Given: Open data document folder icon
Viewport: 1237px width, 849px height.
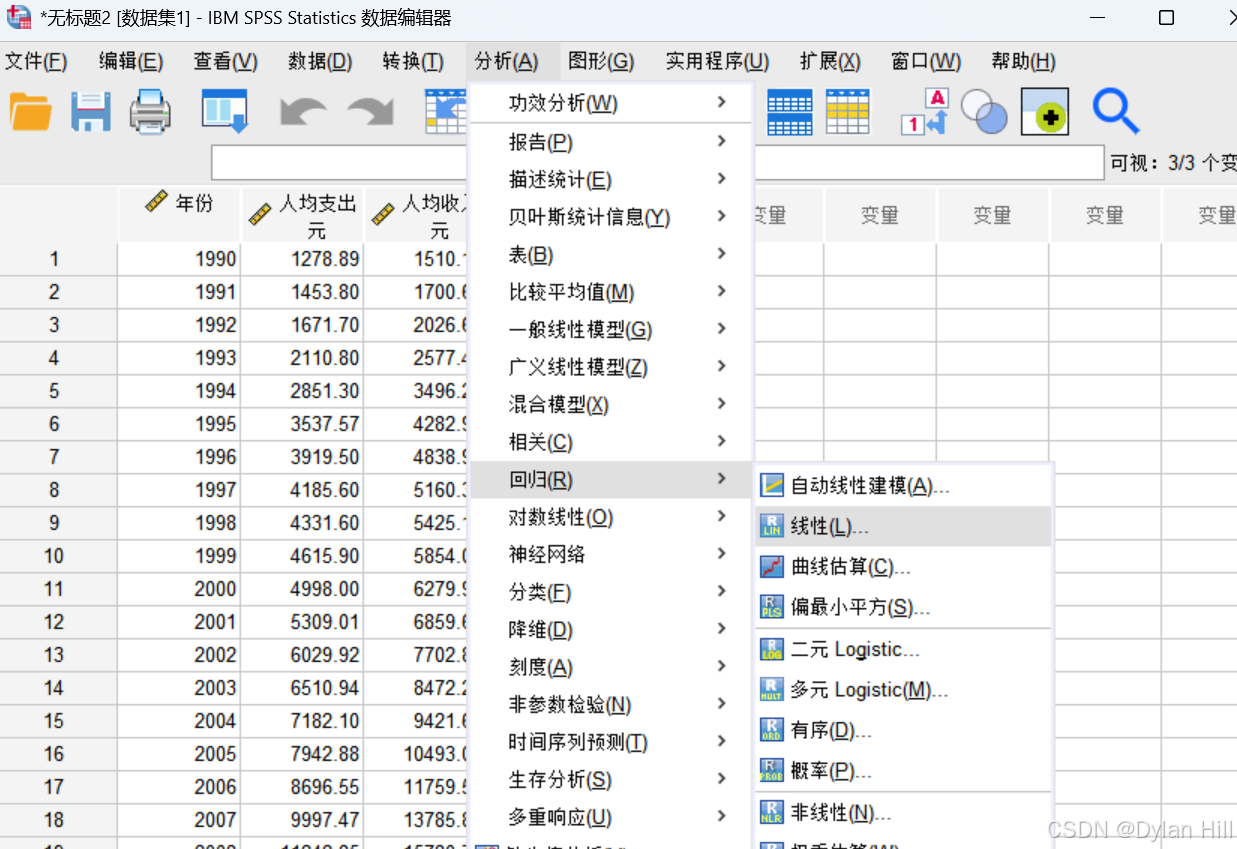Looking at the screenshot, I should pos(30,111).
